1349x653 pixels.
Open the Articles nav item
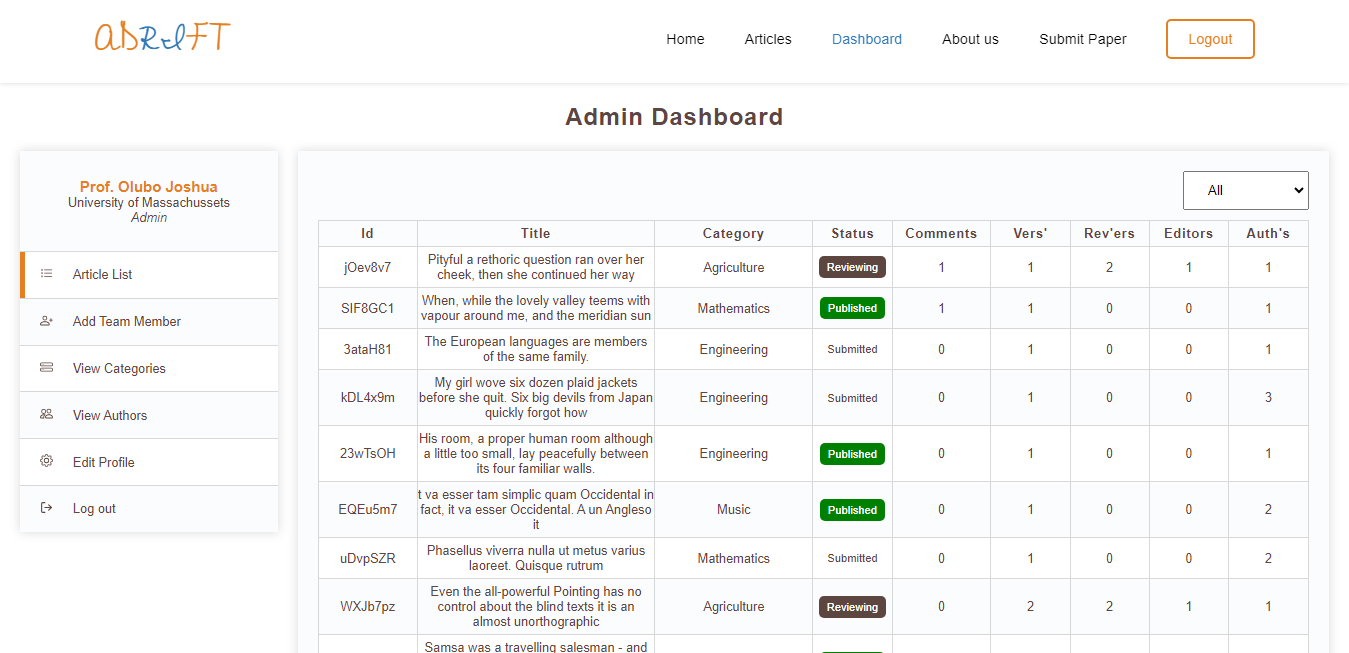[767, 39]
